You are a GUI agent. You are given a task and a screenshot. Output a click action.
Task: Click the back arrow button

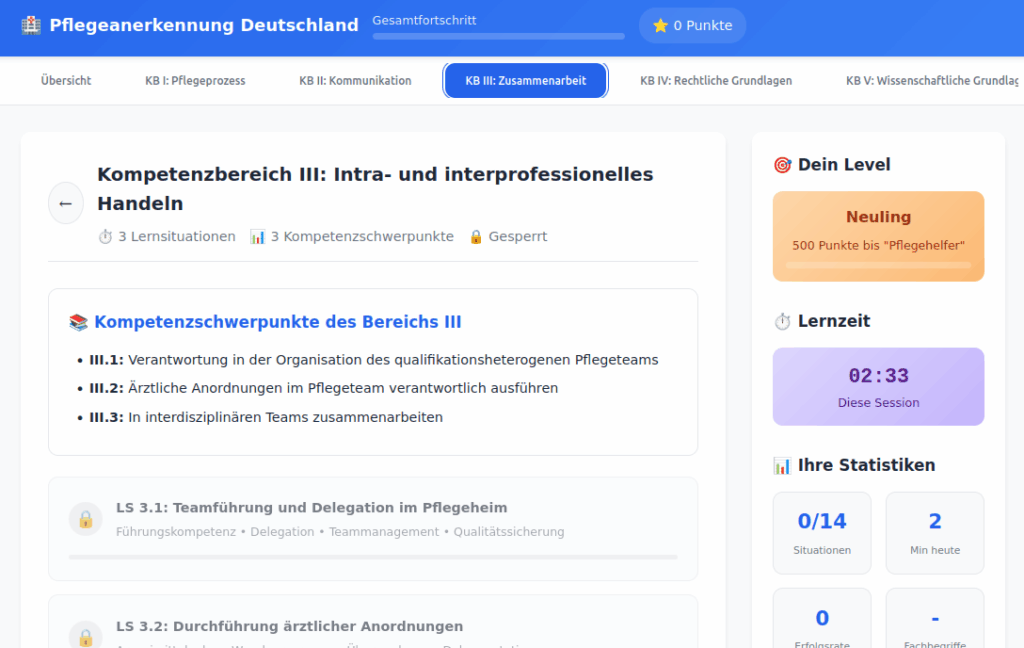(66, 203)
